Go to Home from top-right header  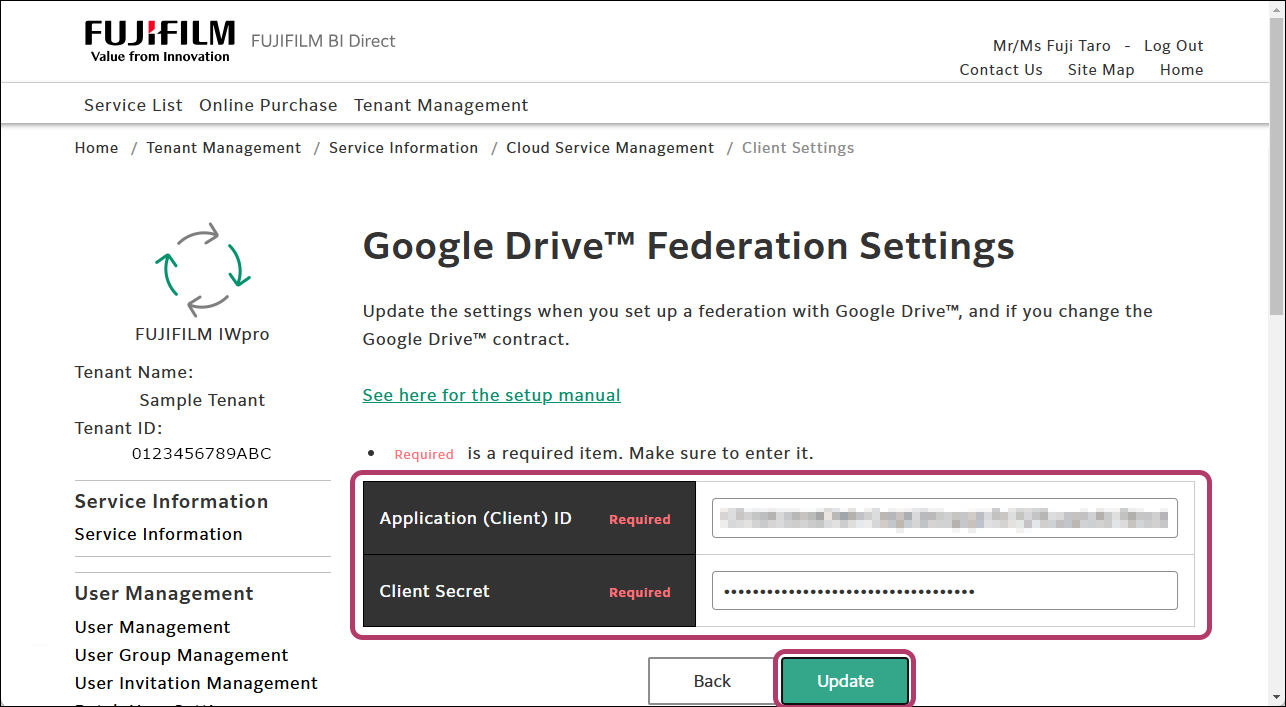click(x=1181, y=70)
